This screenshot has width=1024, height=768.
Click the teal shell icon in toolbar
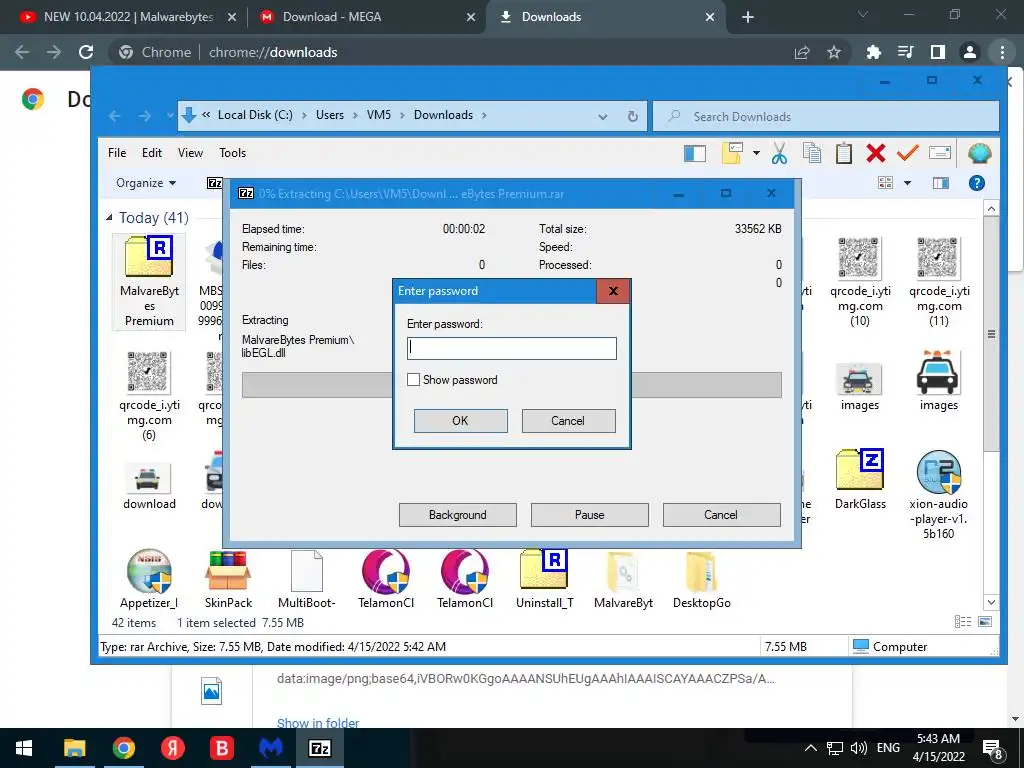point(980,153)
